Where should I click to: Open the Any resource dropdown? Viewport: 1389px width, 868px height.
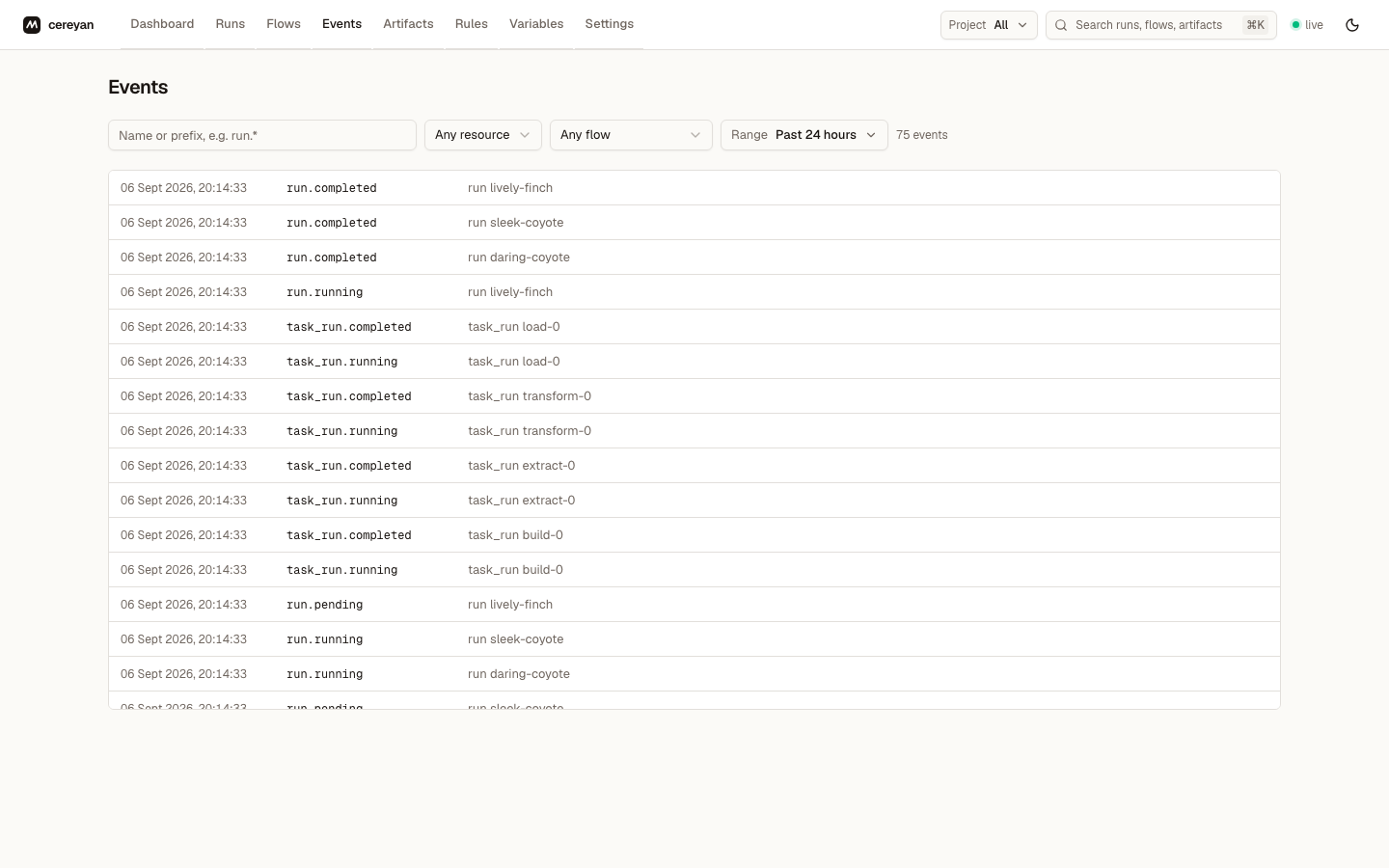click(483, 135)
